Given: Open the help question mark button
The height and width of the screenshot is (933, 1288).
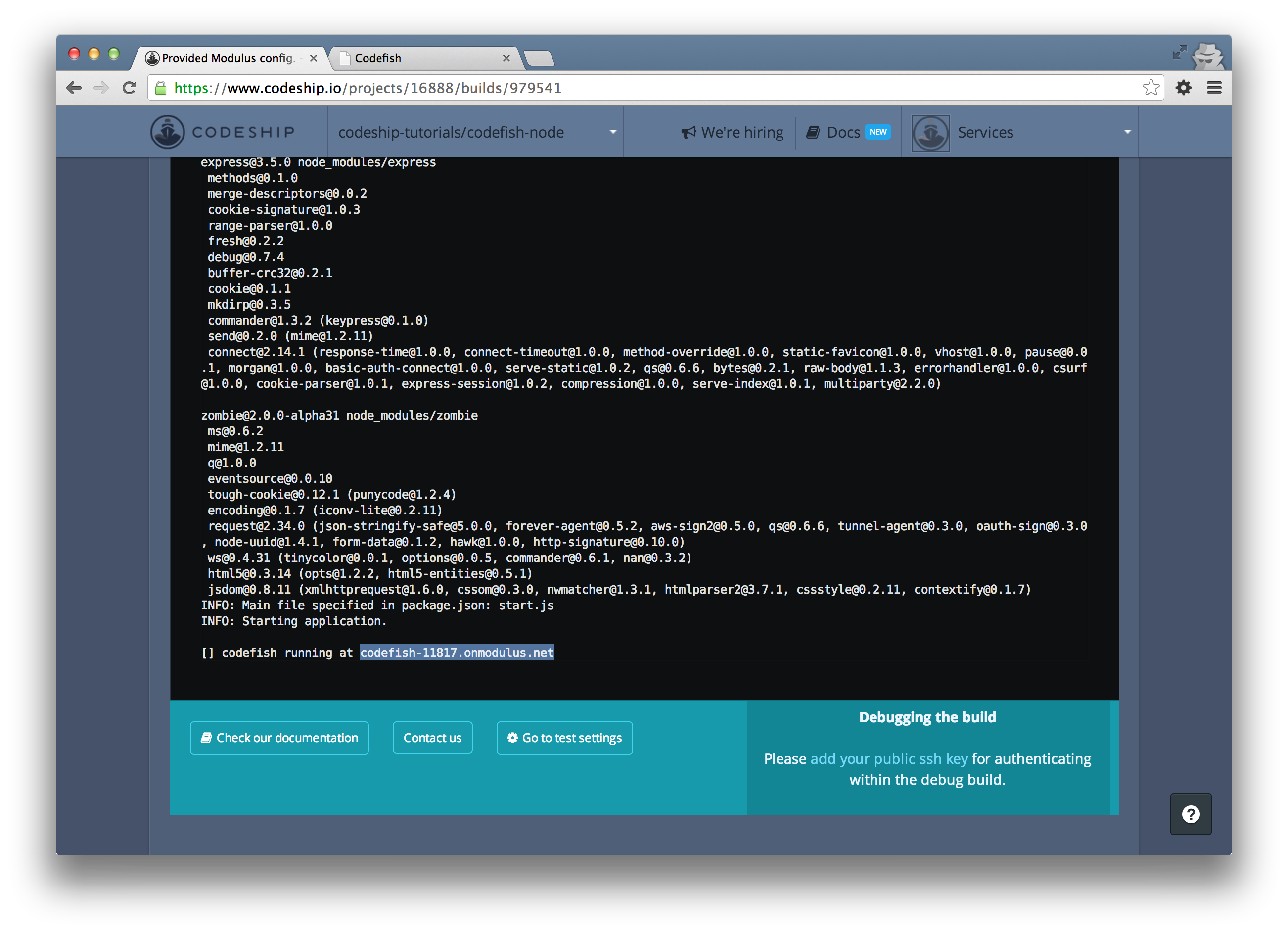Looking at the screenshot, I should click(1191, 814).
